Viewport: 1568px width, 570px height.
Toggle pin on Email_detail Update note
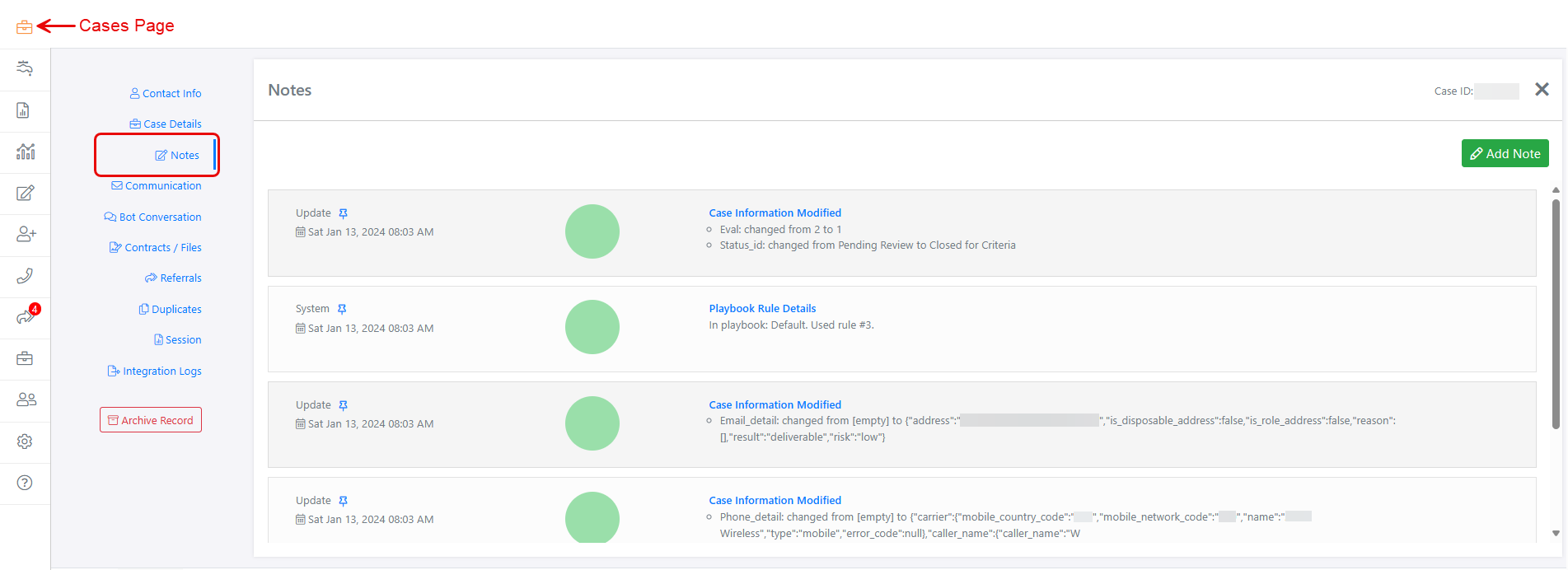click(x=344, y=405)
